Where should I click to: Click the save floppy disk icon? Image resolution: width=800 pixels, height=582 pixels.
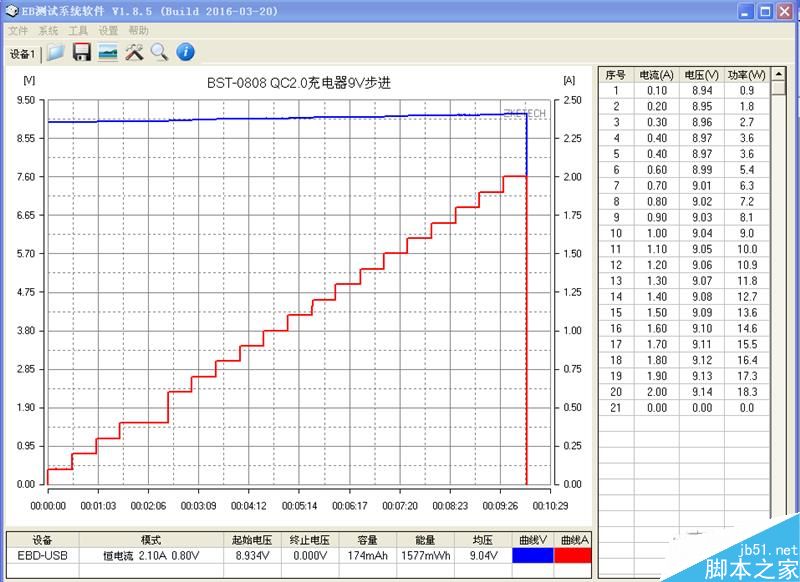pyautogui.click(x=82, y=52)
